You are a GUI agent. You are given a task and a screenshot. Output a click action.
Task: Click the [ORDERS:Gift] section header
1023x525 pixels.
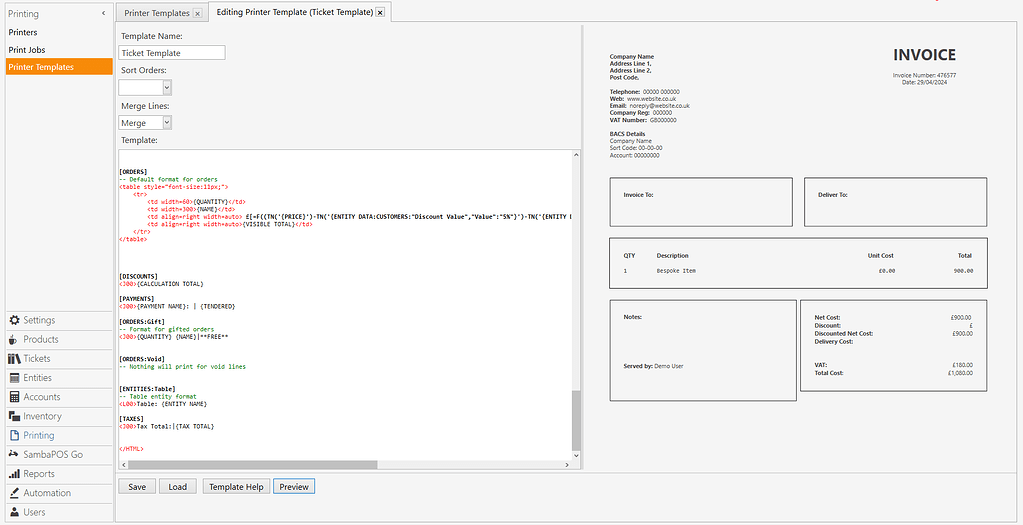click(142, 322)
